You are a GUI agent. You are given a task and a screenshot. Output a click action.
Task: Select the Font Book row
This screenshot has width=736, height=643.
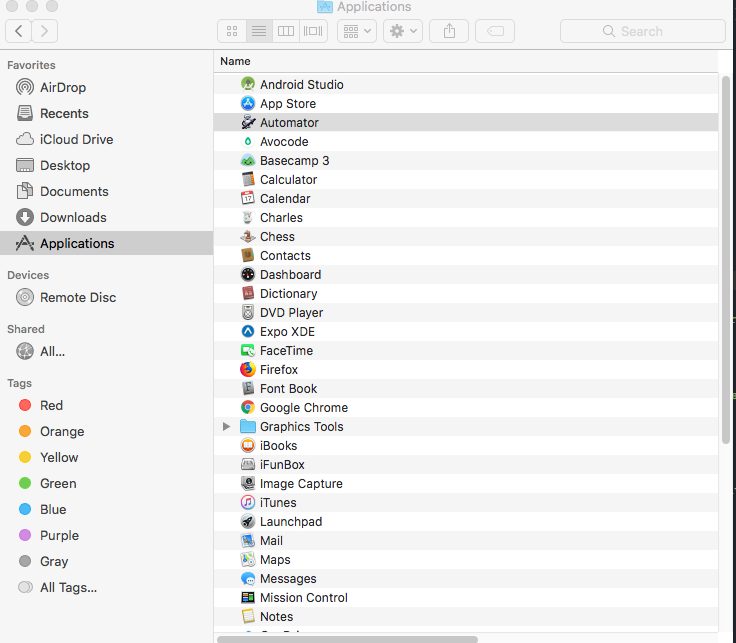(466, 389)
